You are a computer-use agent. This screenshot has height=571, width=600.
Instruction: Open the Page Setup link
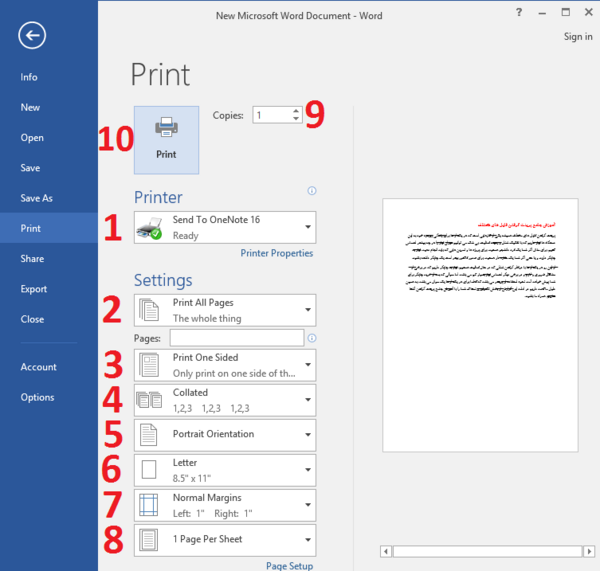tap(290, 566)
